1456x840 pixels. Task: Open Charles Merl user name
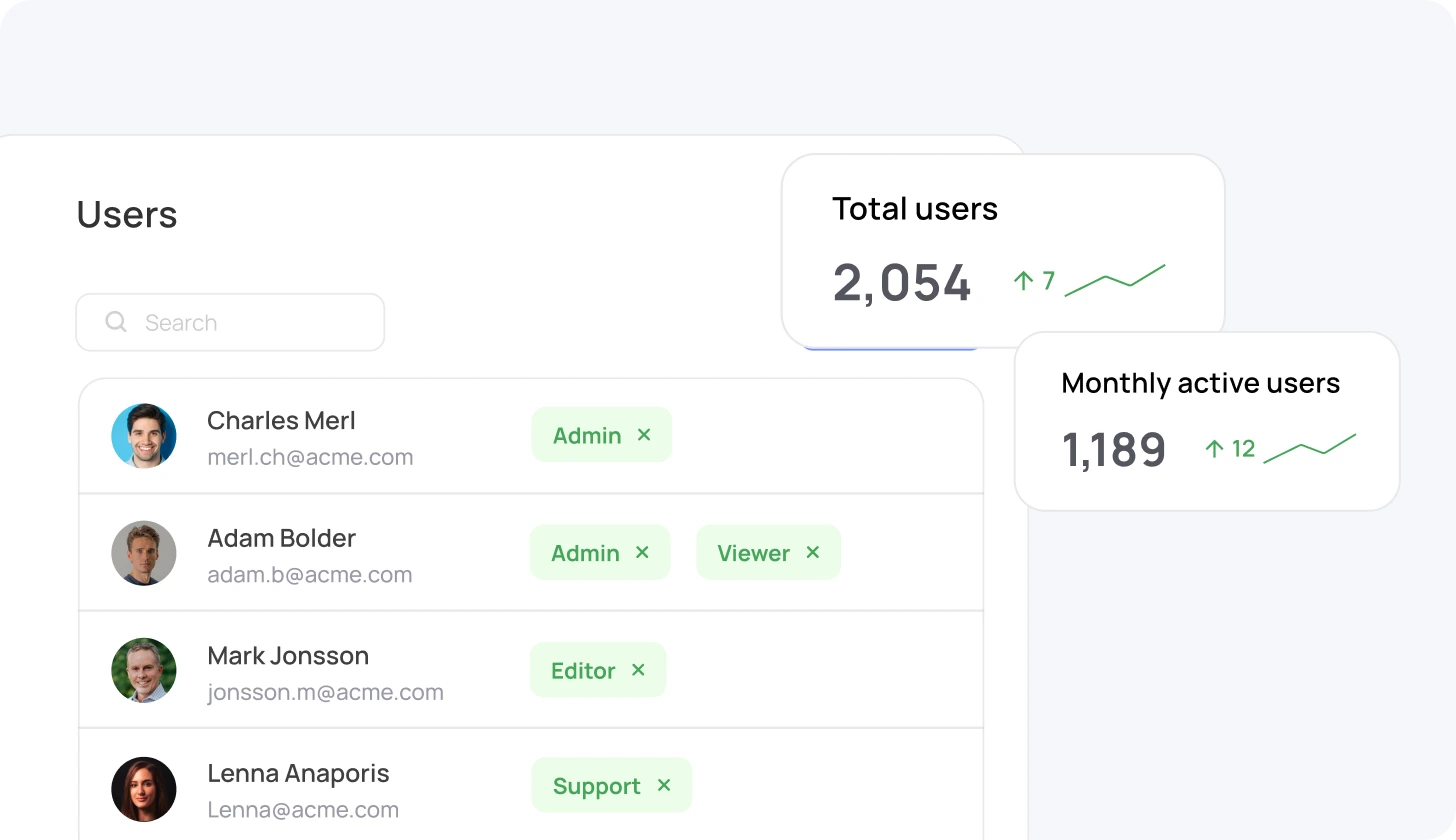point(281,421)
